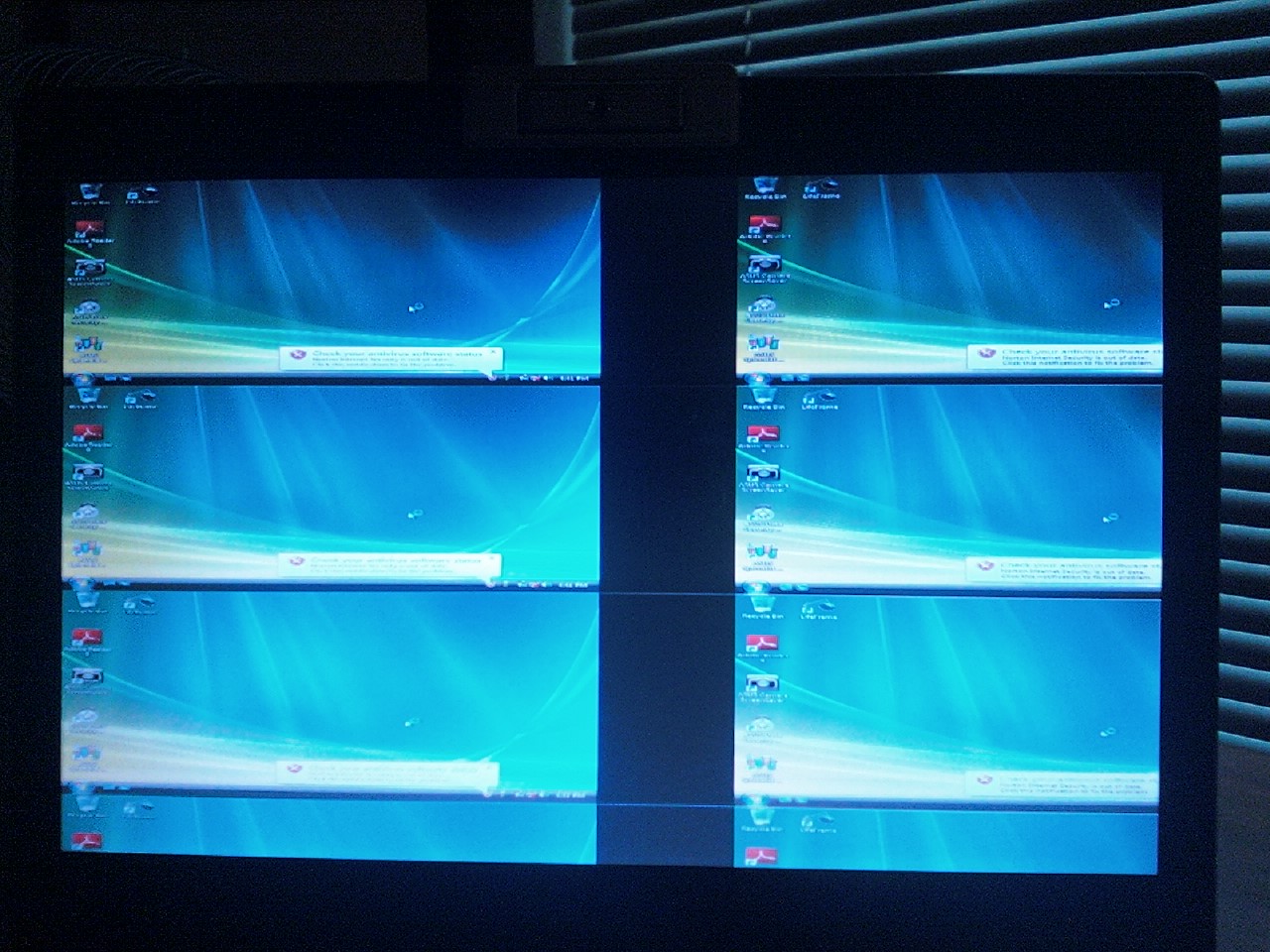Open Adobe Reader 8 in the middle-left desktop copy
The image size is (1270, 952).
click(x=89, y=438)
